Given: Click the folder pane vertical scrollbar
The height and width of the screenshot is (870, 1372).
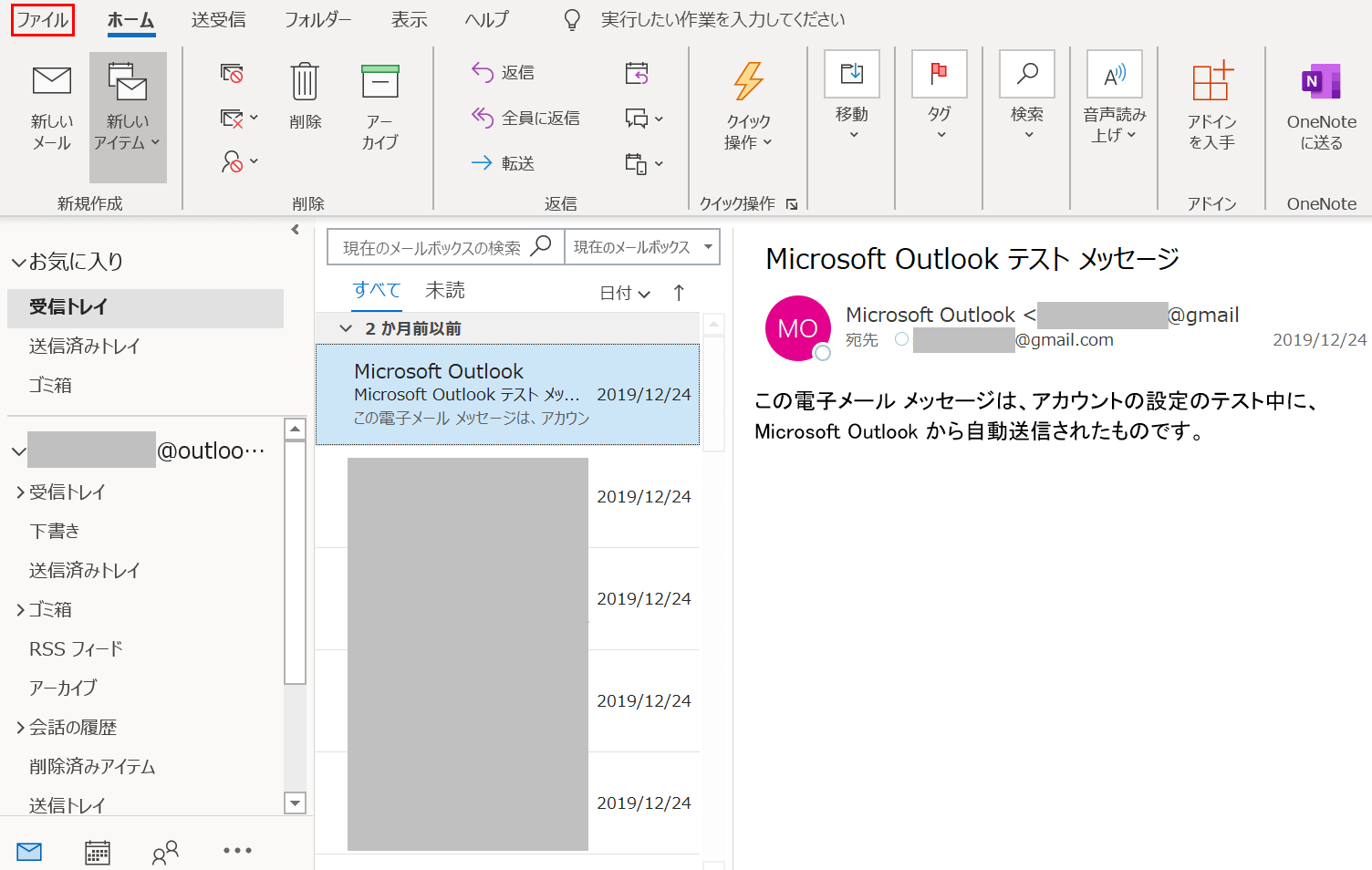Looking at the screenshot, I should click(295, 562).
